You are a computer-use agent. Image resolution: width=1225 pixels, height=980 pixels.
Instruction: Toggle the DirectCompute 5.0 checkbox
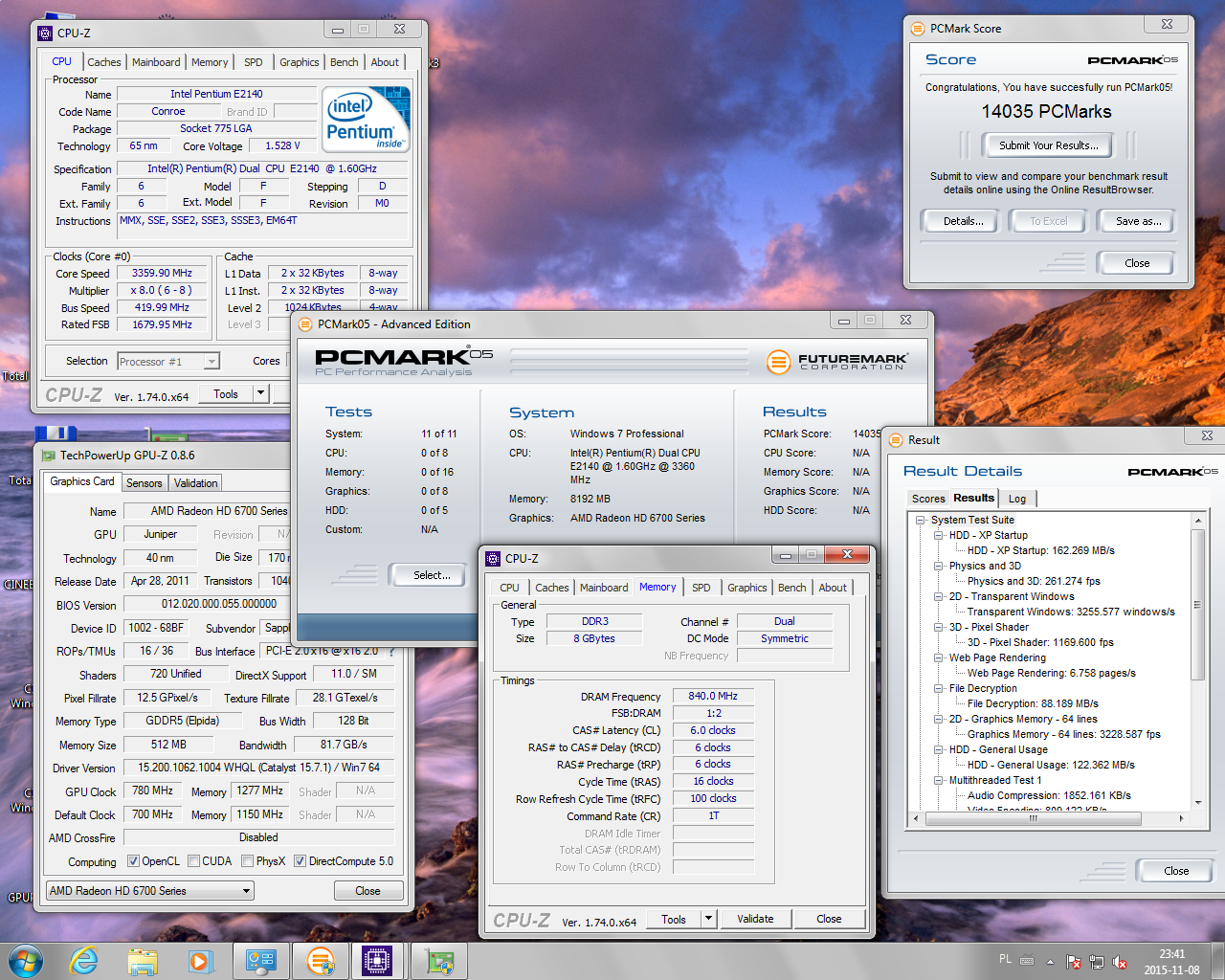300,861
